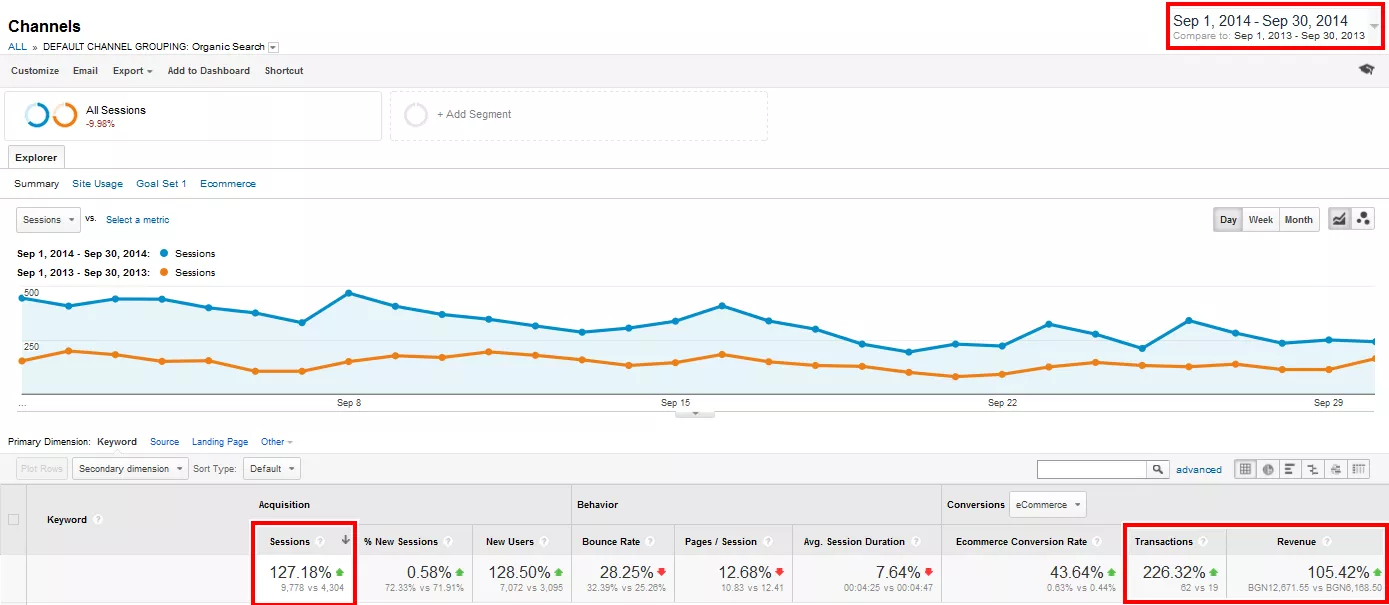The width and height of the screenshot is (1389, 605).
Task: Tick the select-all keyword checkbox
Action: (x=13, y=519)
